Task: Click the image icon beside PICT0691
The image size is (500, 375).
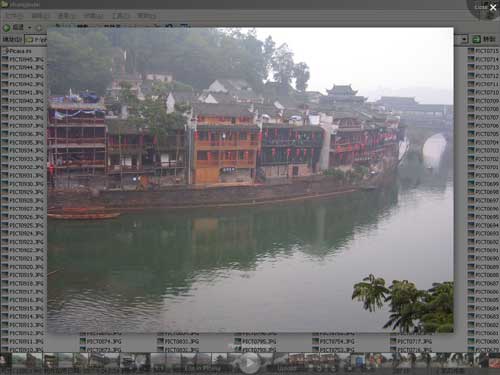Action: (x=471, y=250)
